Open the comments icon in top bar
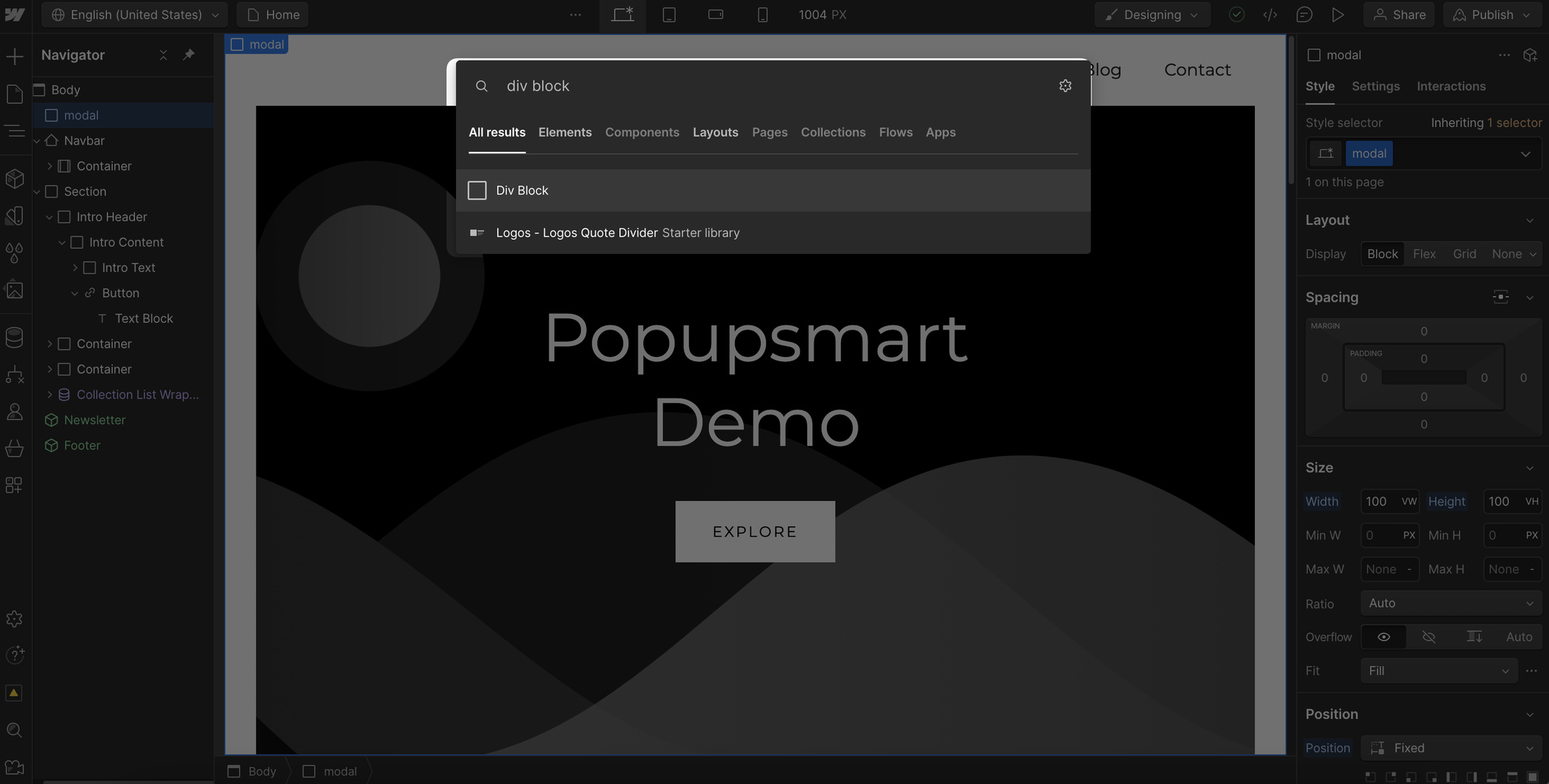The image size is (1549, 784). point(1304,15)
